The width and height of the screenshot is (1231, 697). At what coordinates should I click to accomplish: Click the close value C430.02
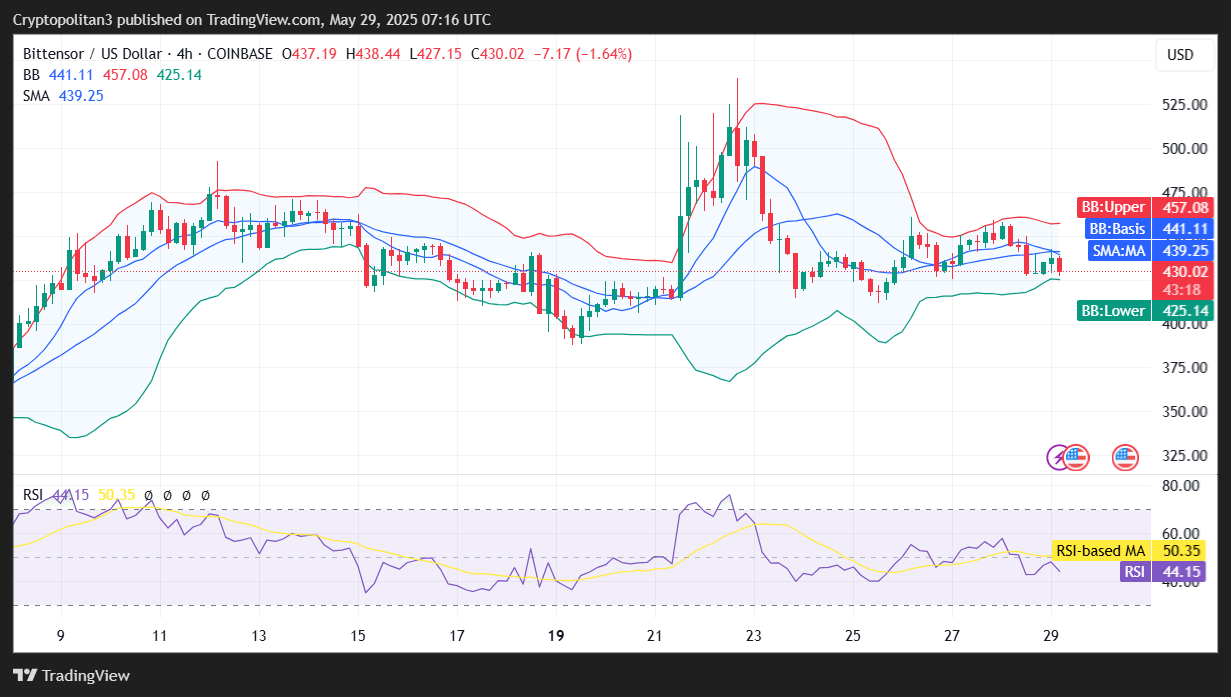497,54
